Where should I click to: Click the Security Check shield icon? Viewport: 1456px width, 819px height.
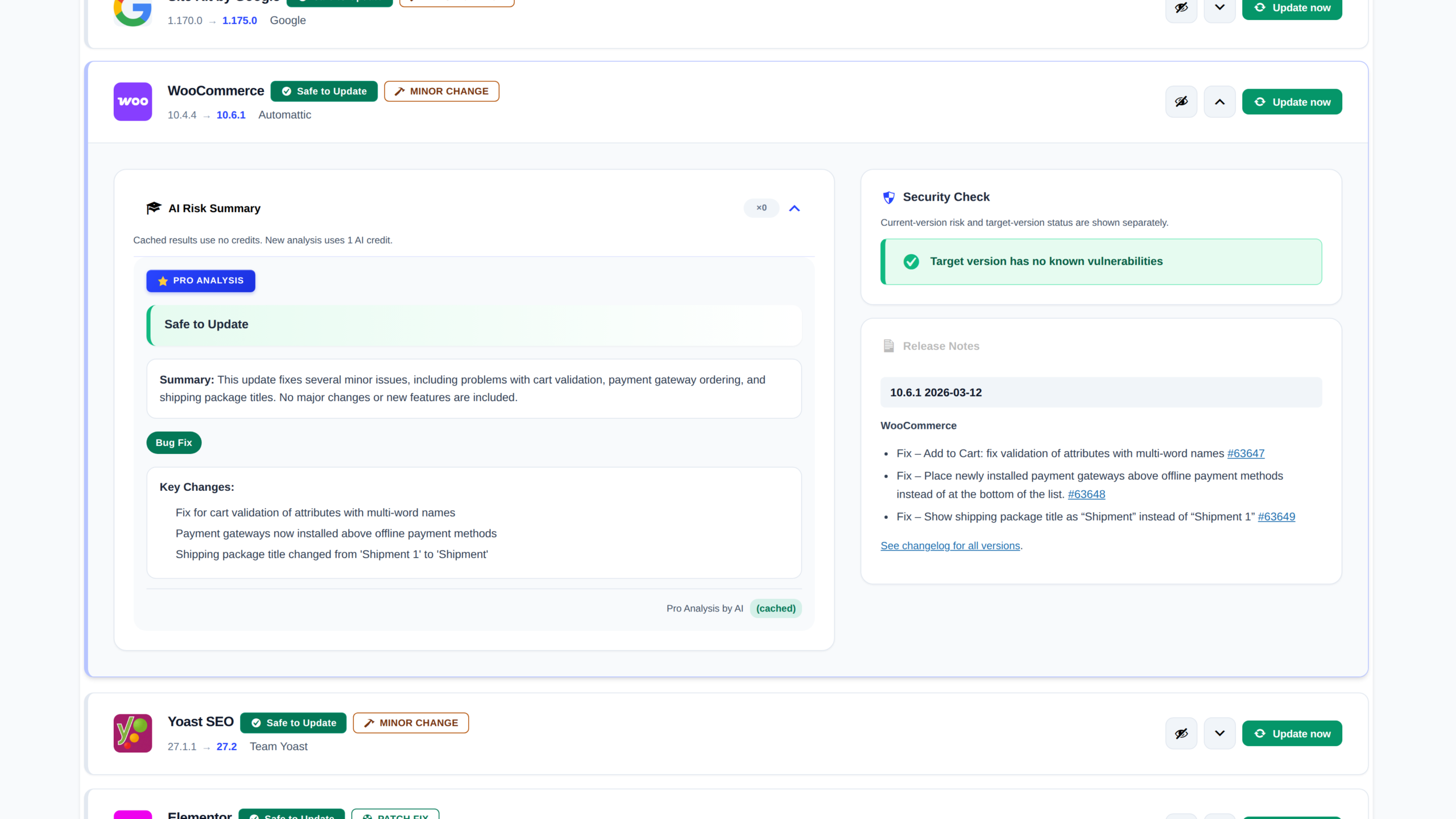[x=888, y=197]
